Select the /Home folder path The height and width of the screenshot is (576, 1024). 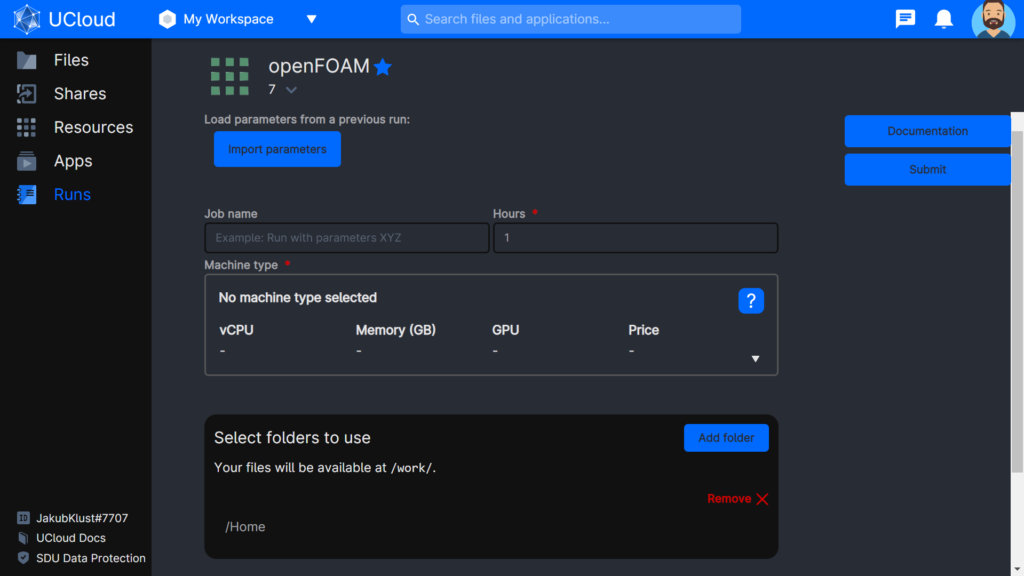246,526
